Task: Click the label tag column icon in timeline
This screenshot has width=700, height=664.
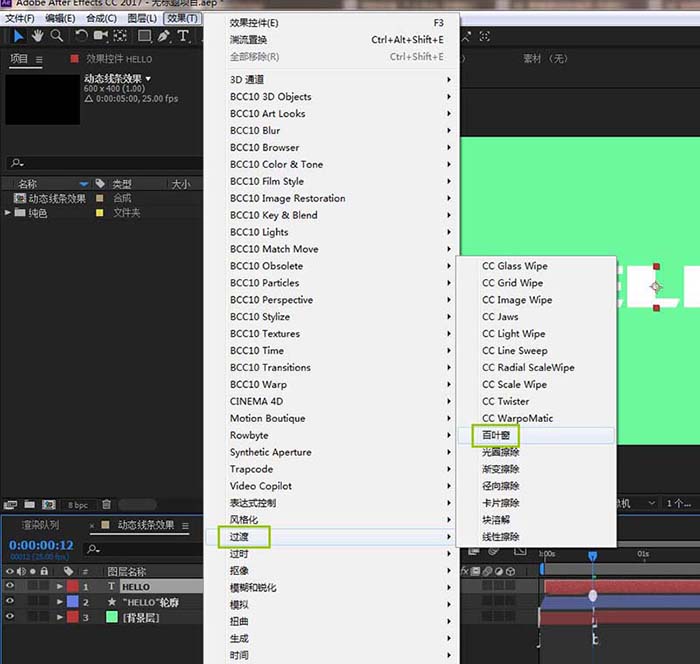Action: pos(68,571)
